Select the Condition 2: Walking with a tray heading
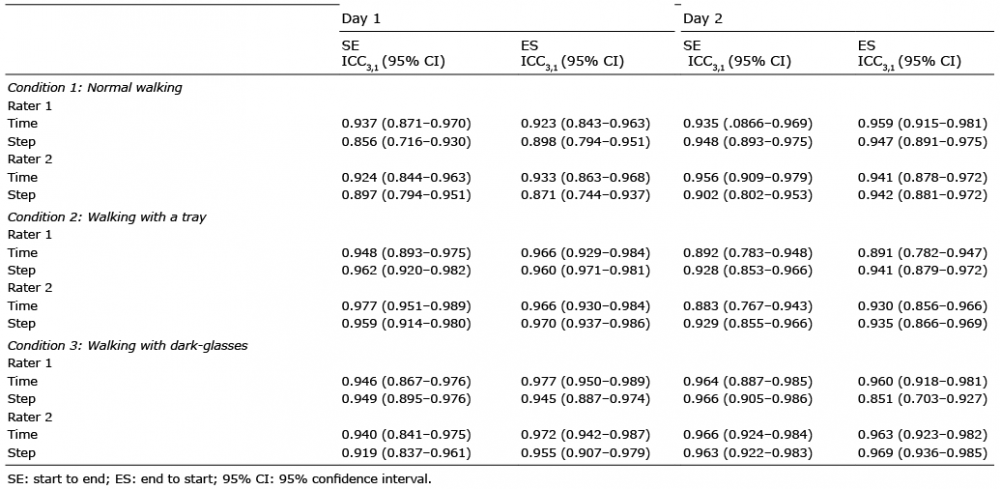 [107, 216]
